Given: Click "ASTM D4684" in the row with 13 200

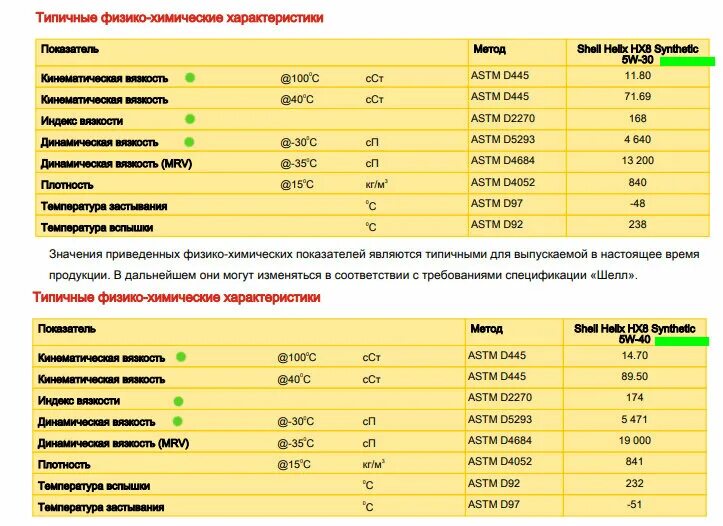Looking at the screenshot, I should (503, 161).
